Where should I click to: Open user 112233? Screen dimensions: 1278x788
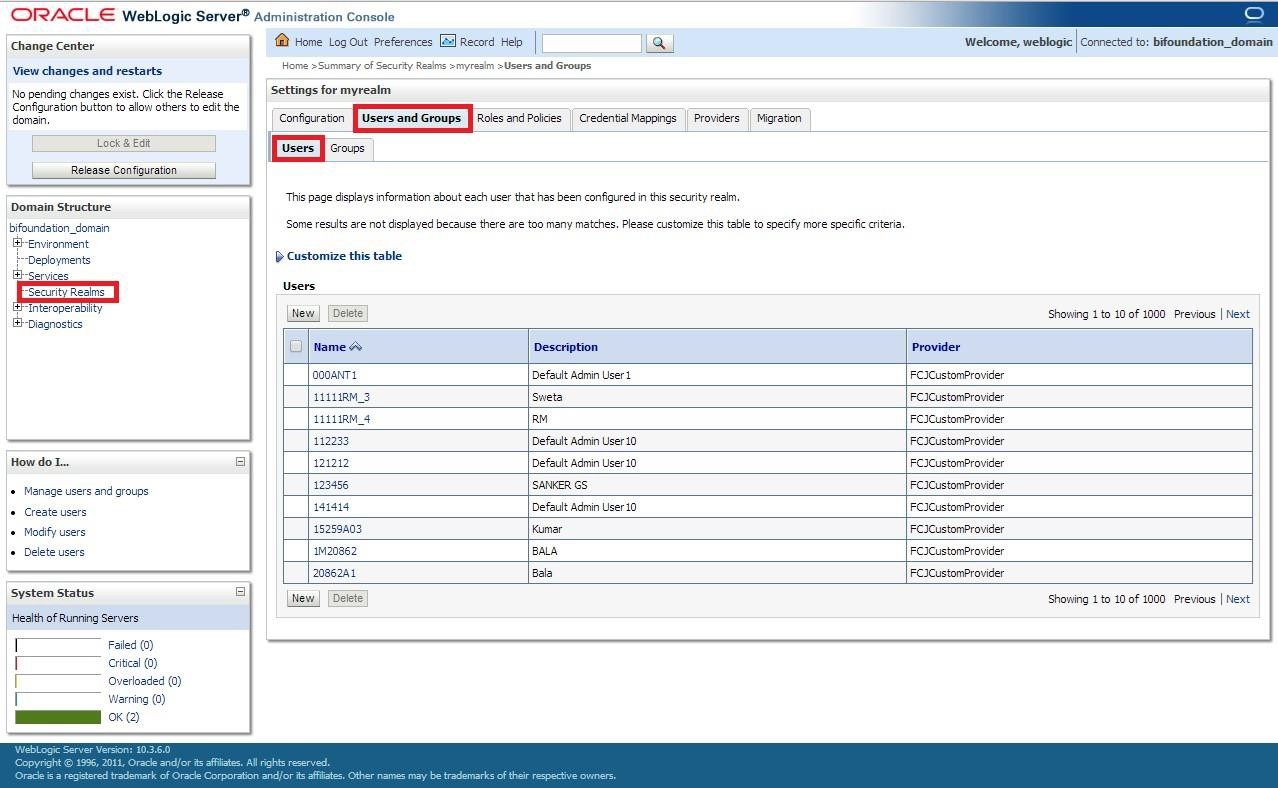331,441
